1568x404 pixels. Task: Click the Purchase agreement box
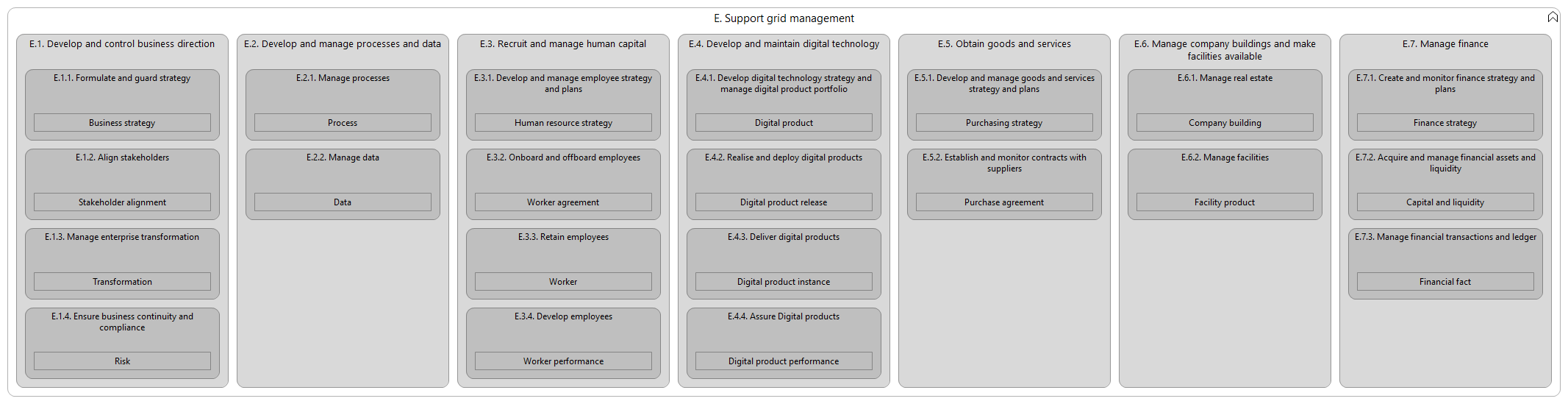1004,202
